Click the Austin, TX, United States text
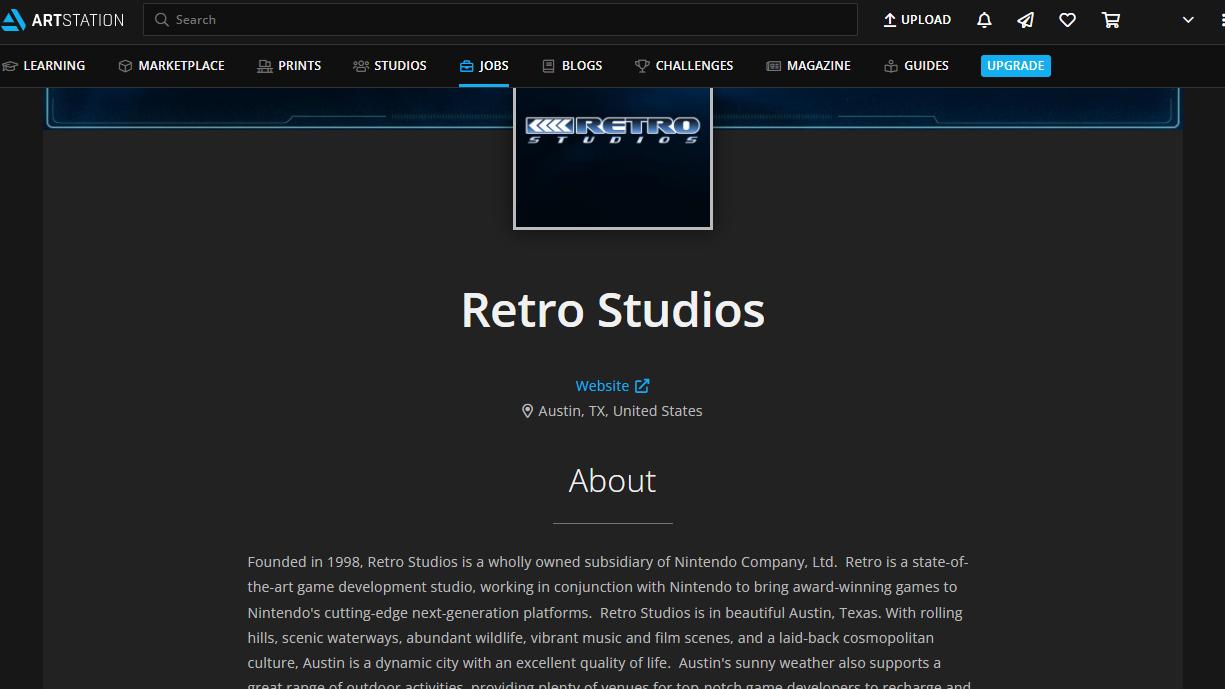Viewport: 1225px width, 689px height. [620, 411]
